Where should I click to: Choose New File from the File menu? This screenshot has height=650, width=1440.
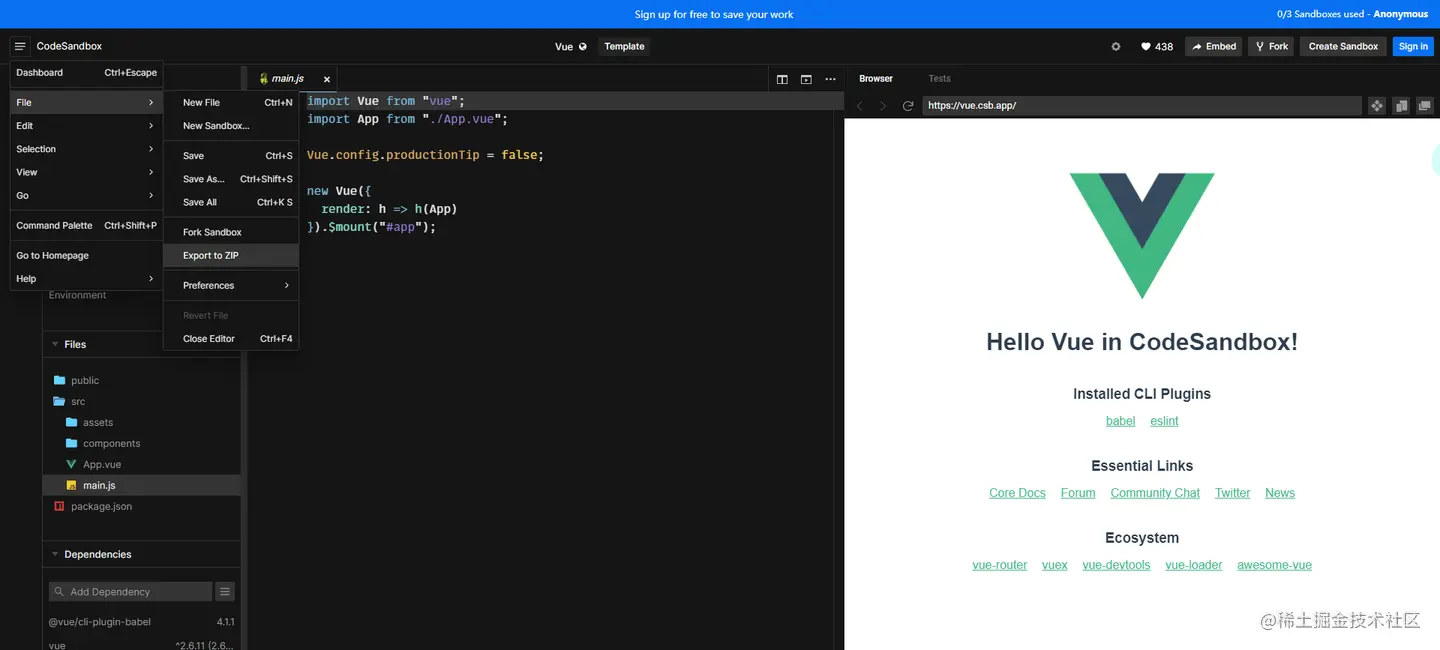pos(231,102)
